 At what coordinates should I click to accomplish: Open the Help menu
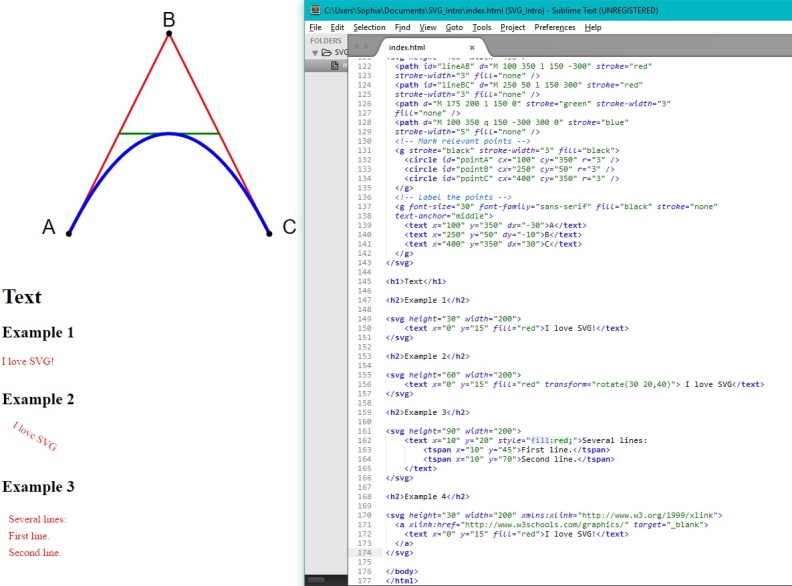tap(592, 27)
